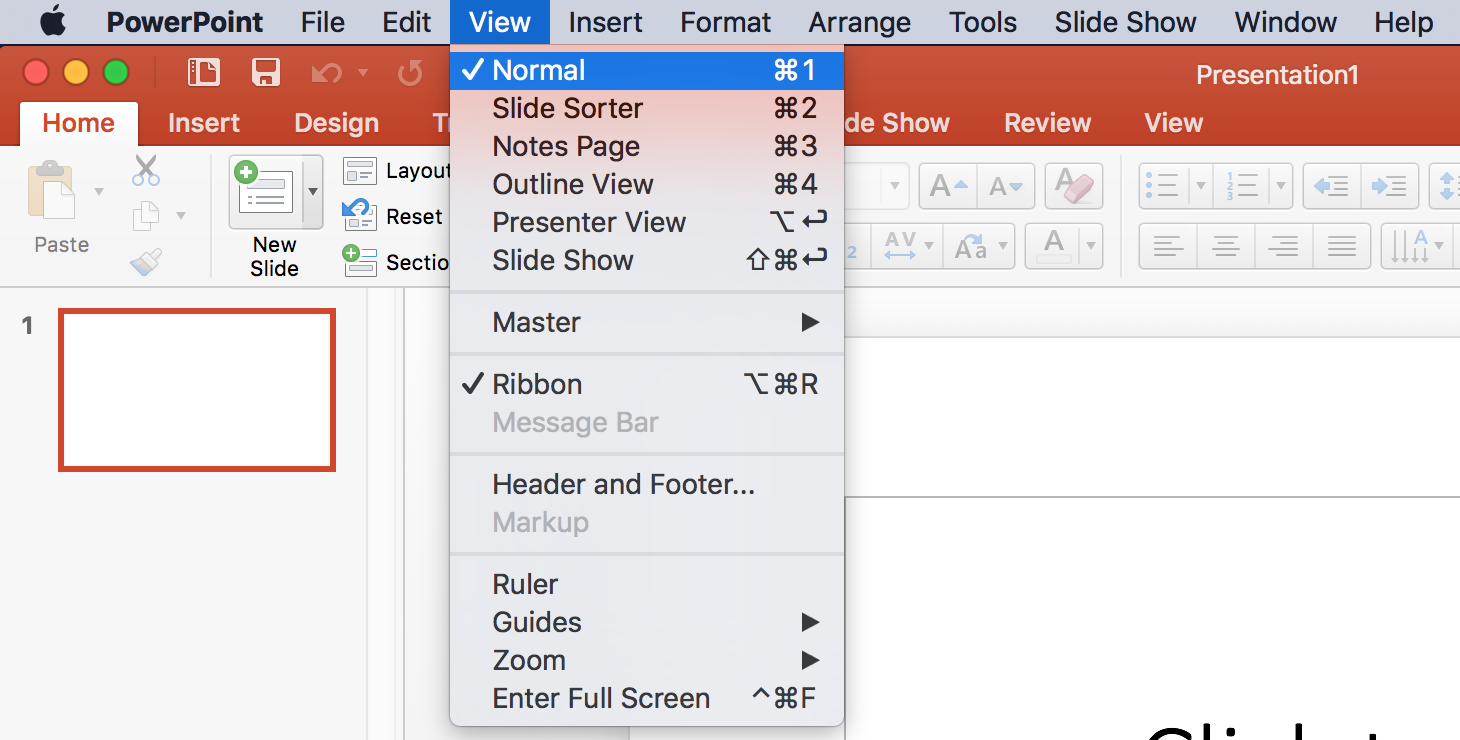The image size is (1460, 740).
Task: Open the Bullets style dropdown arrow
Action: [x=1201, y=186]
